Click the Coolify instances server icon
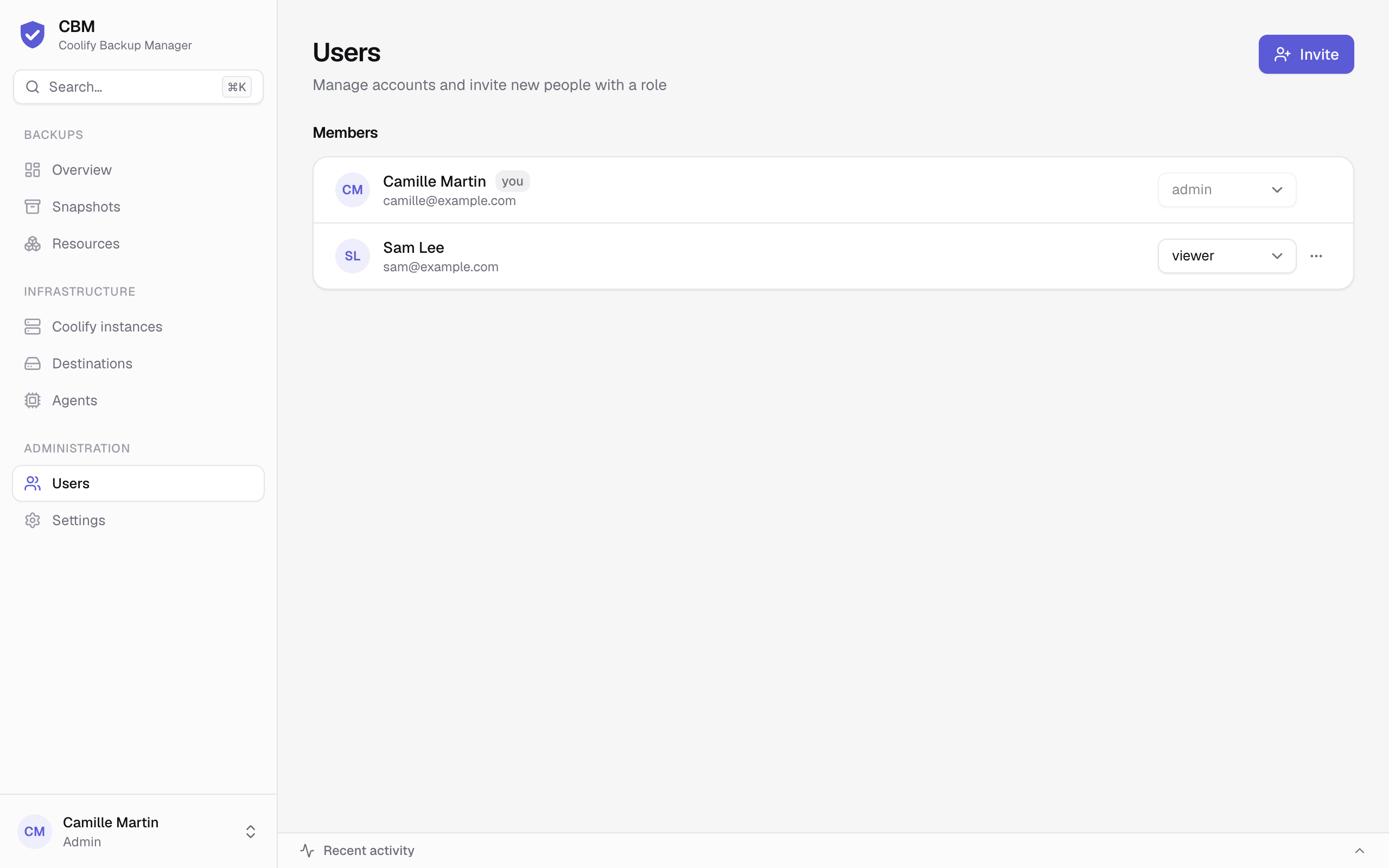The height and width of the screenshot is (868, 1389). (x=33, y=327)
